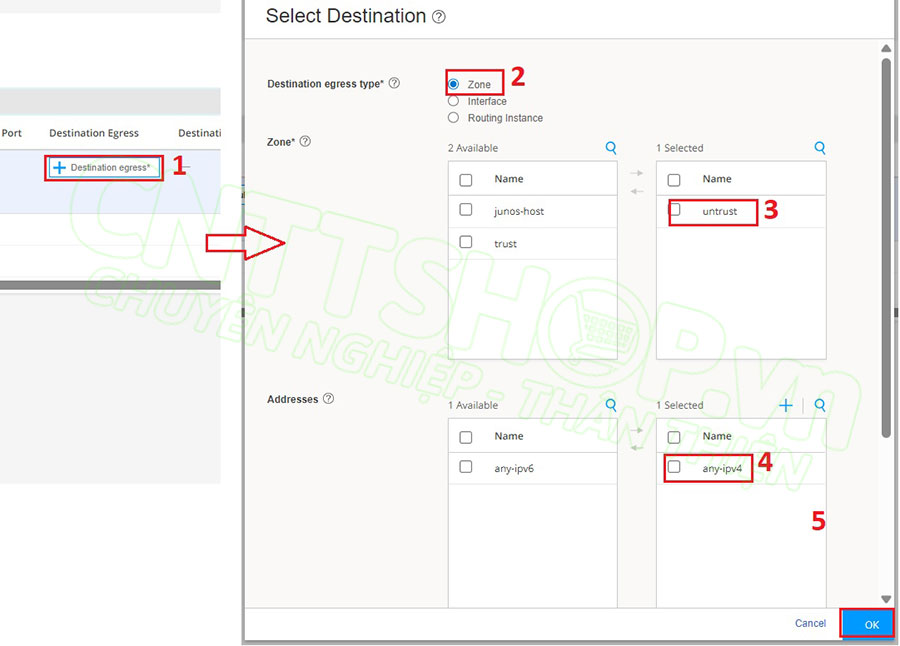Select the Zone radio button
900x646 pixels.
pos(454,85)
